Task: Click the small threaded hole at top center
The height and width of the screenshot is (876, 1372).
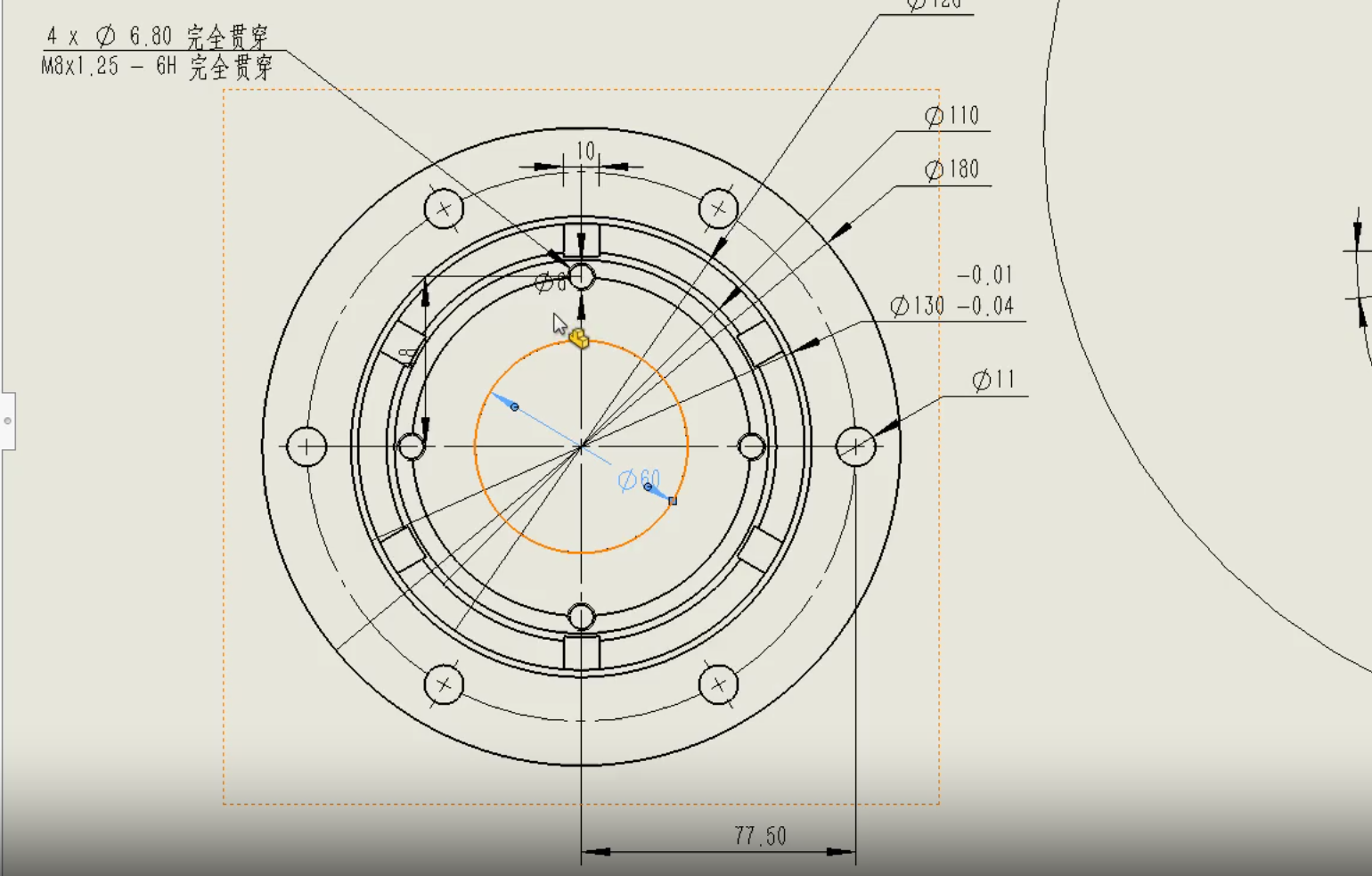Action: click(x=581, y=276)
